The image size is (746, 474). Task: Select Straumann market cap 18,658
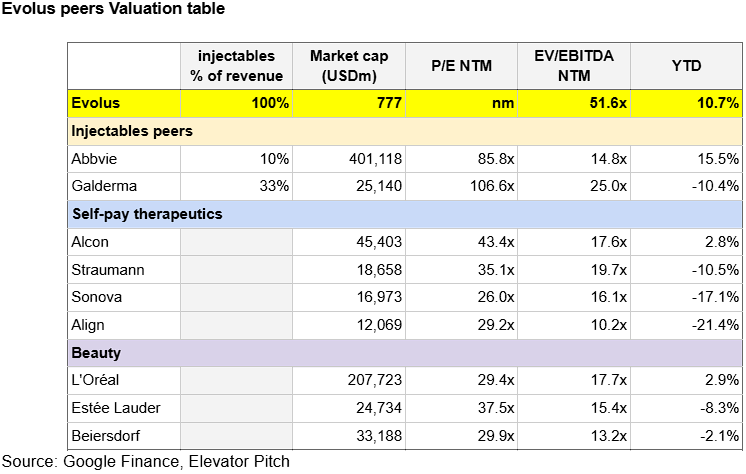click(x=379, y=270)
